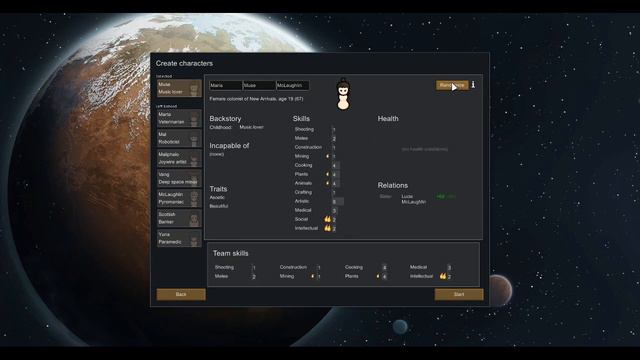This screenshot has height=360, width=640.
Task: Edit the last name field McLaughlin
Action: pyautogui.click(x=292, y=85)
